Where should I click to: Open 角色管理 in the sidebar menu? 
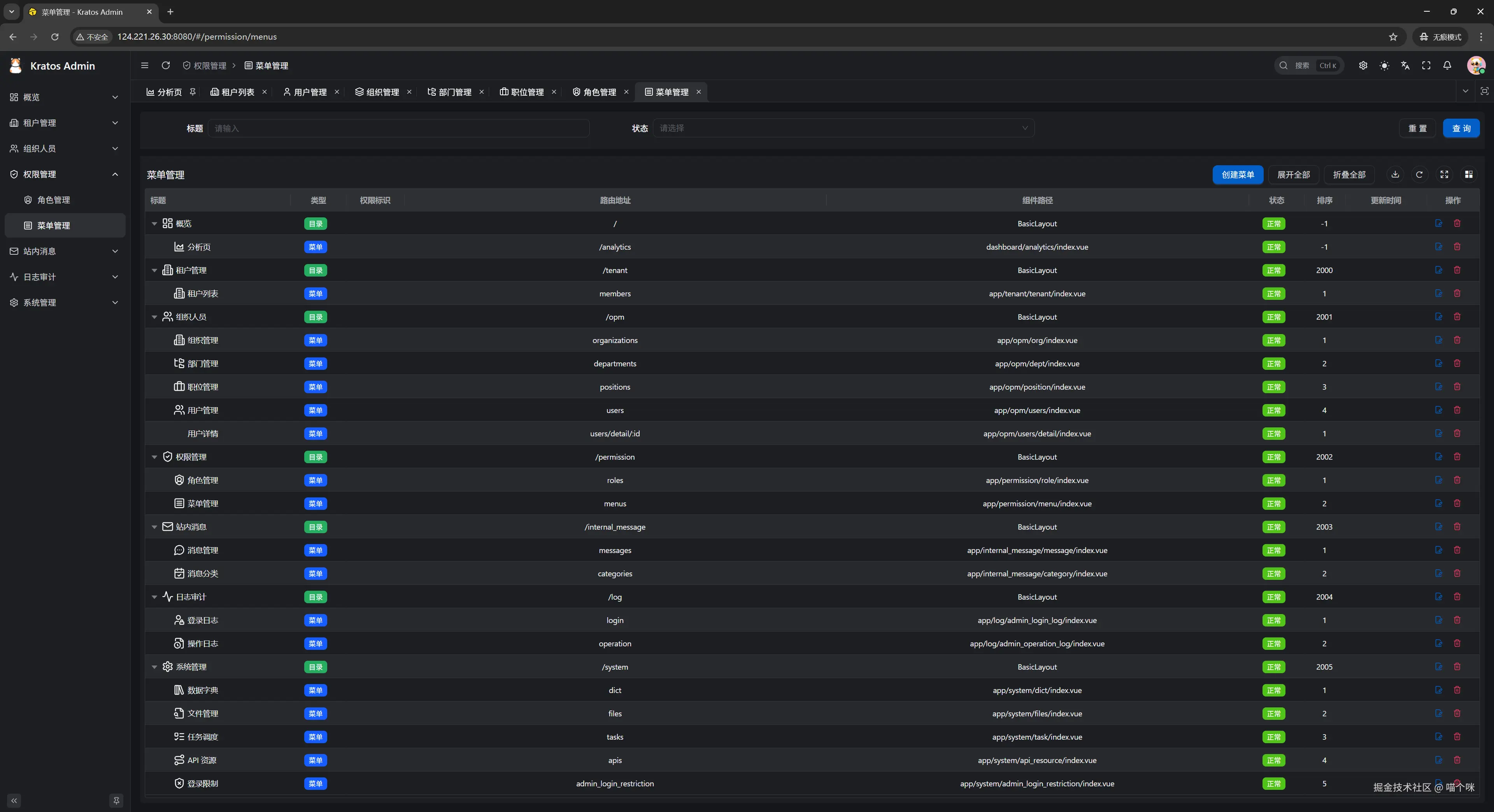coord(53,200)
